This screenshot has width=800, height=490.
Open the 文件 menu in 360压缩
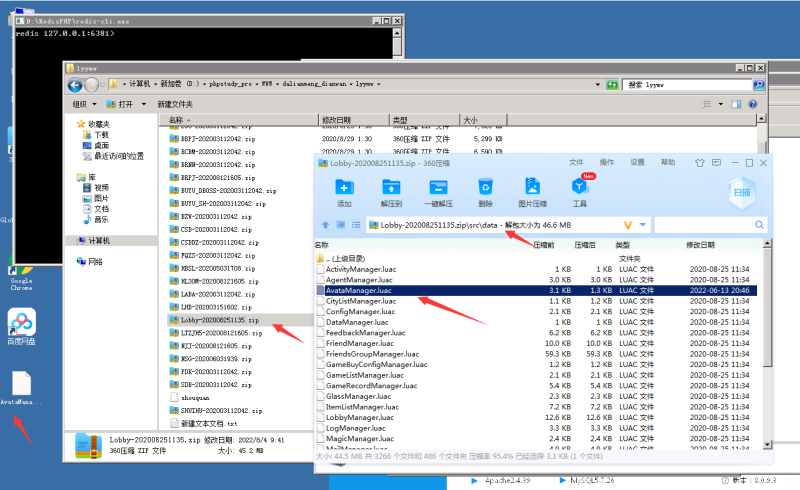pyautogui.click(x=576, y=162)
